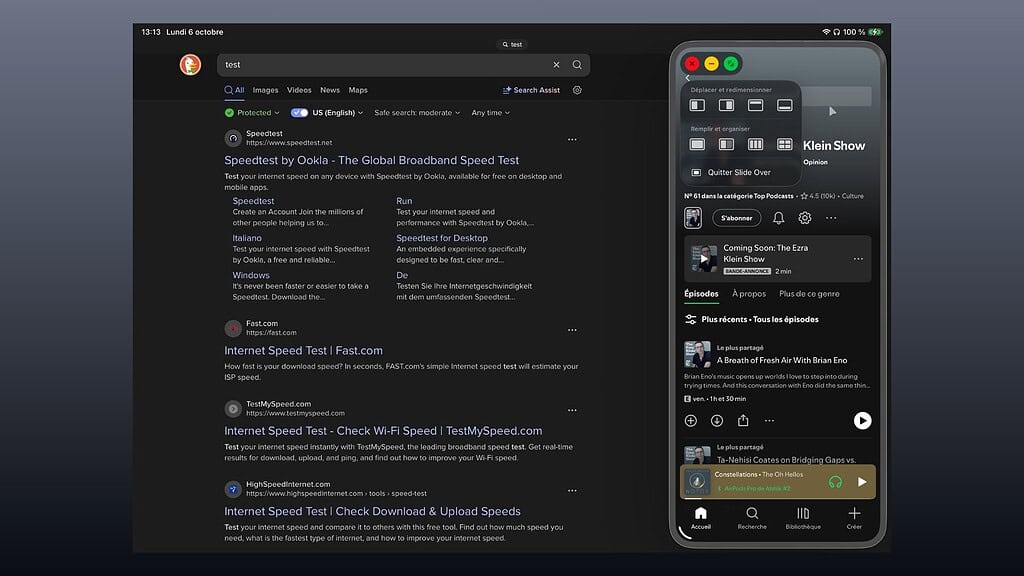Choose three-column layout under Remplir et organiser
Screen dimensions: 1024x576
[x=756, y=144]
